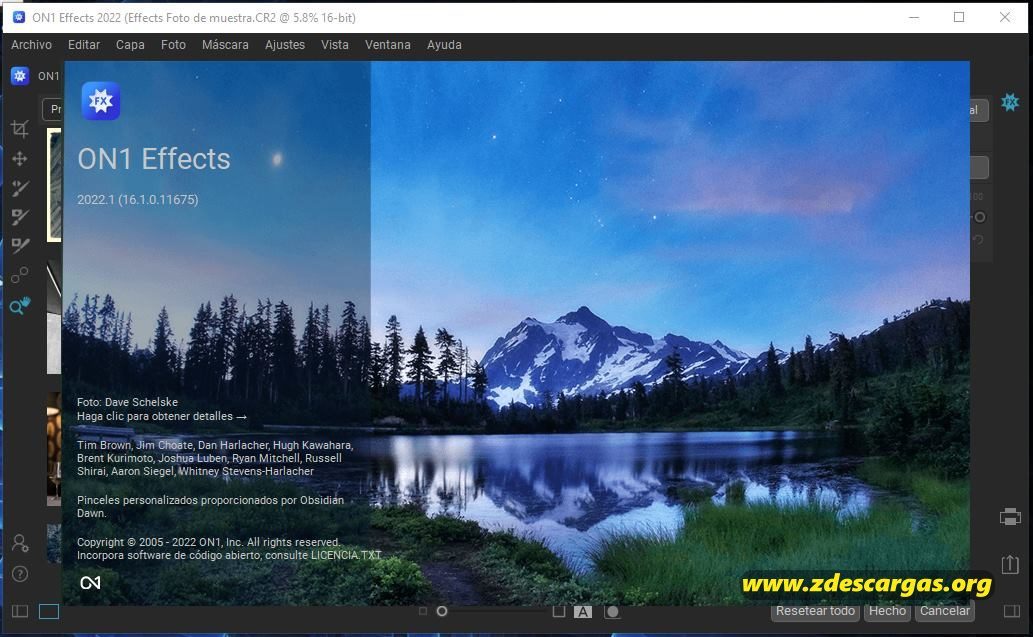Click the opacity slider knob in right panel
Screen dimensions: 1033x637
pos(980,217)
